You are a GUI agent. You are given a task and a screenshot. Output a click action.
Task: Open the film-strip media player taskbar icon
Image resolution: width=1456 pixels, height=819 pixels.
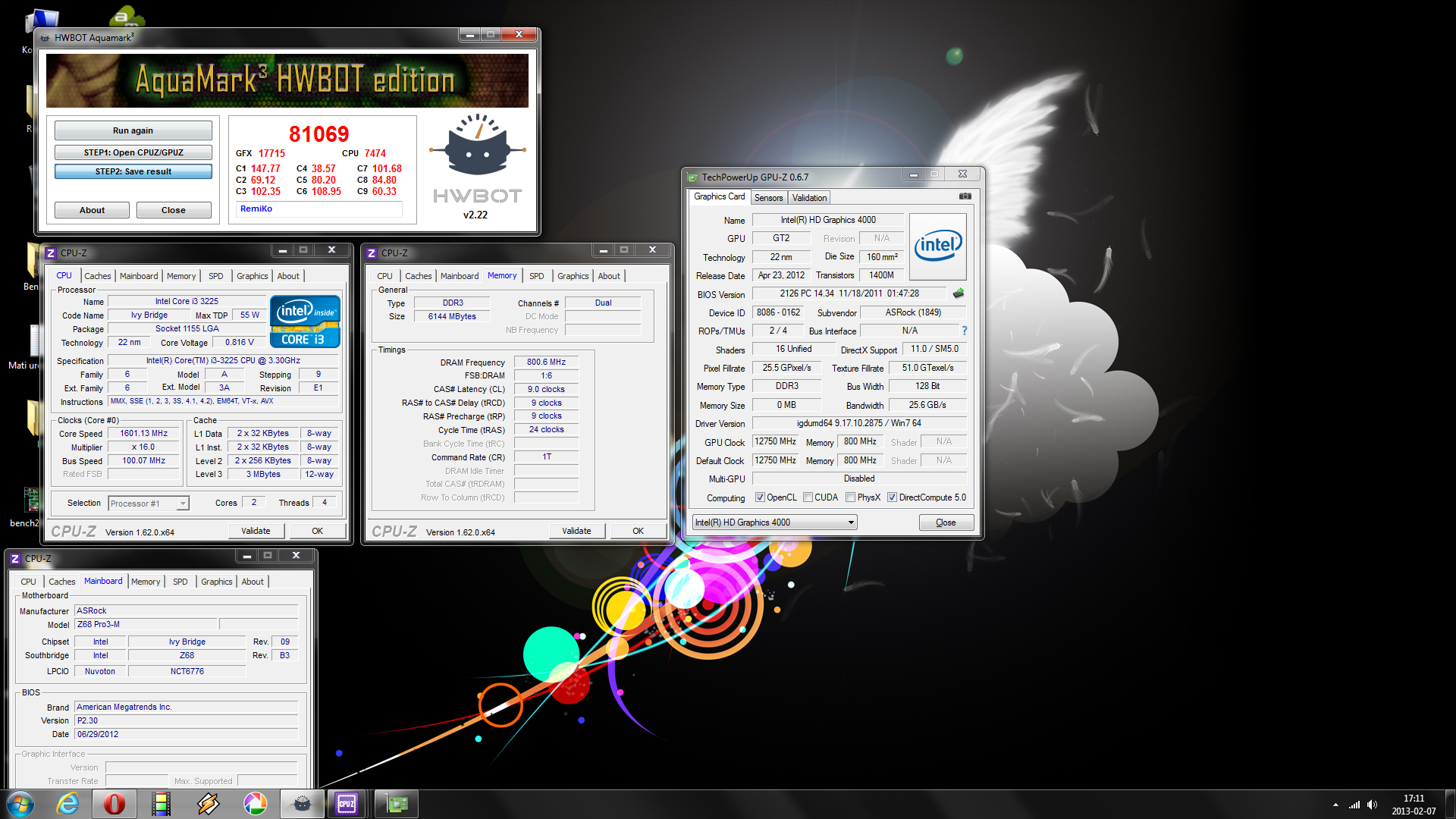[x=161, y=804]
